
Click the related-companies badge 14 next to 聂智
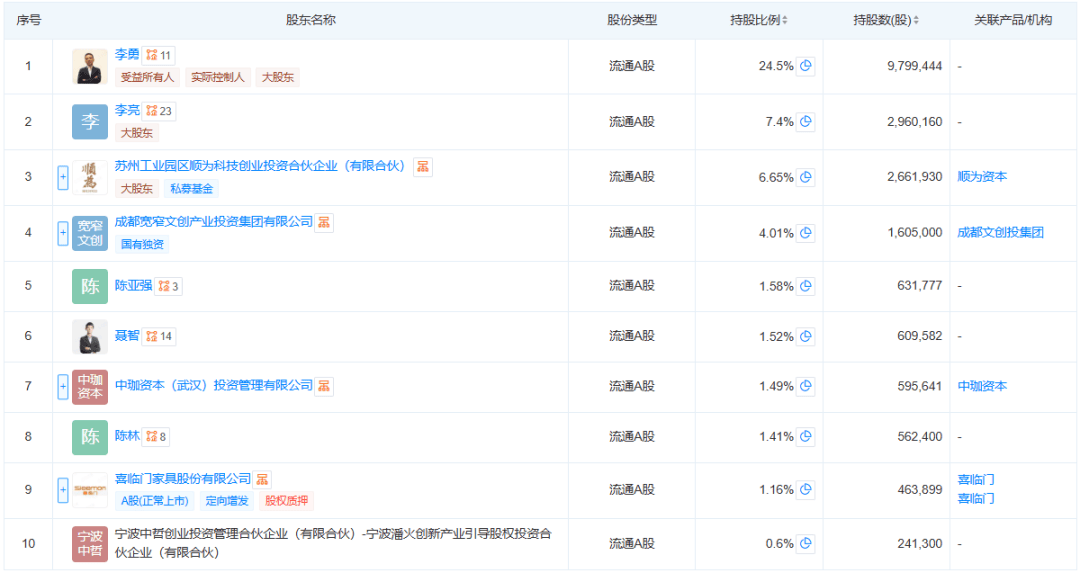pyautogui.click(x=158, y=336)
